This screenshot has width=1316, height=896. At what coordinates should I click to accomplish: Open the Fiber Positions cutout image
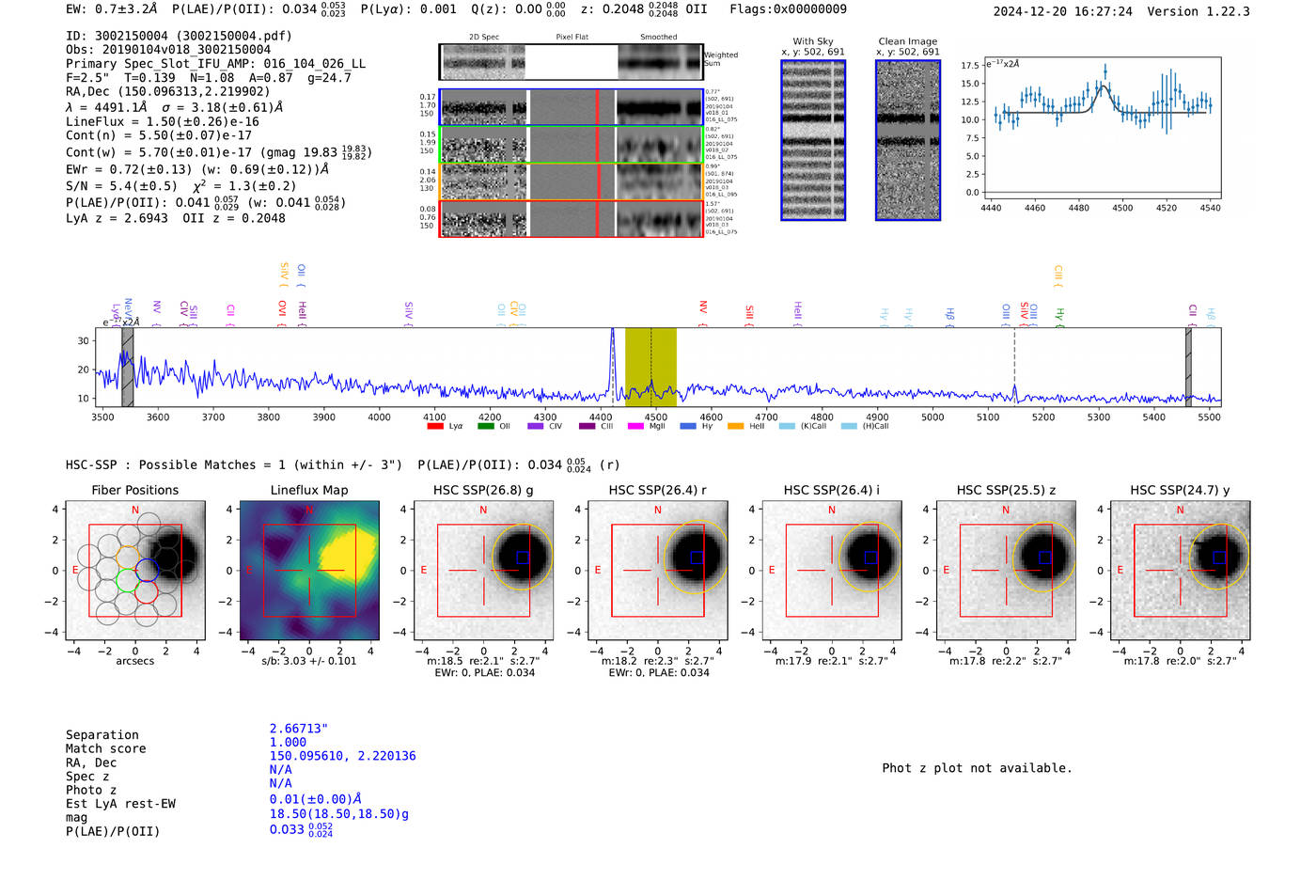click(135, 570)
